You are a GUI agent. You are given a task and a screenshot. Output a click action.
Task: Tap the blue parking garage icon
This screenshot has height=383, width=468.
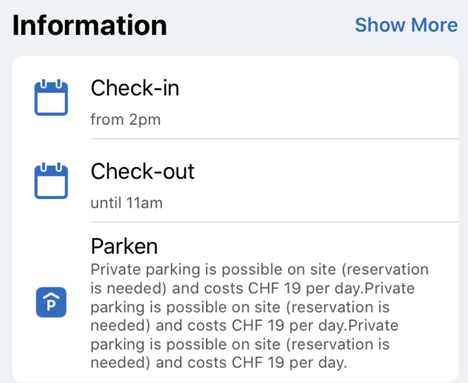tap(51, 302)
